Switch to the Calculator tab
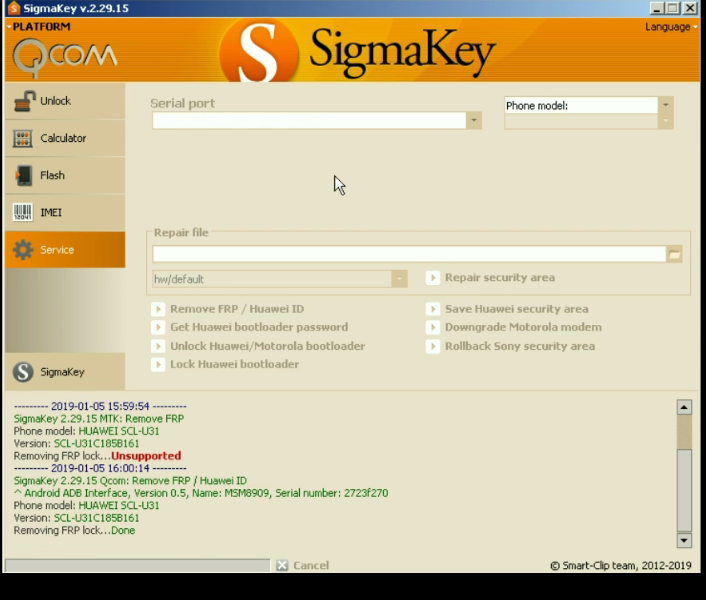This screenshot has height=600, width=706. 65,138
